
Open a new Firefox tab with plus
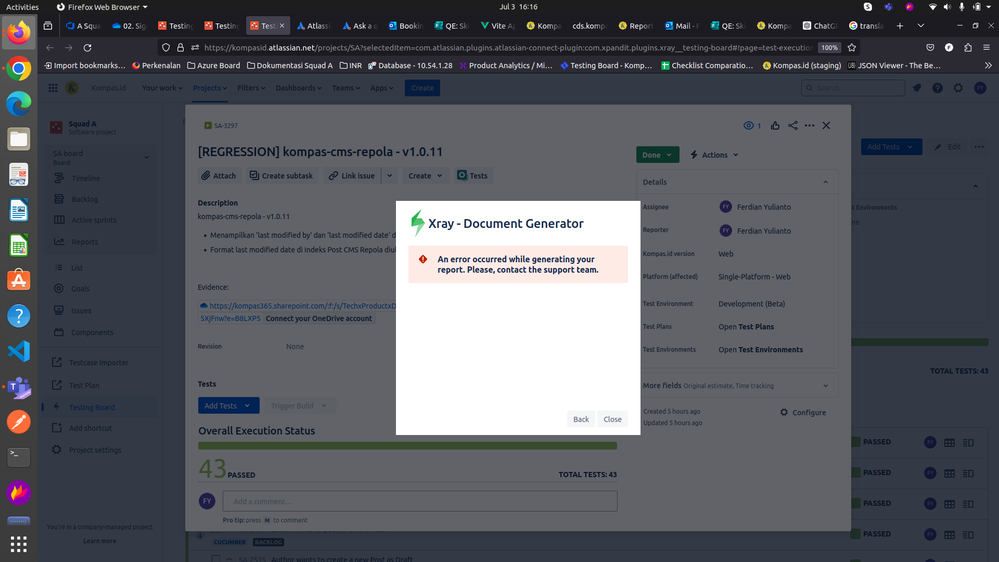(900, 26)
